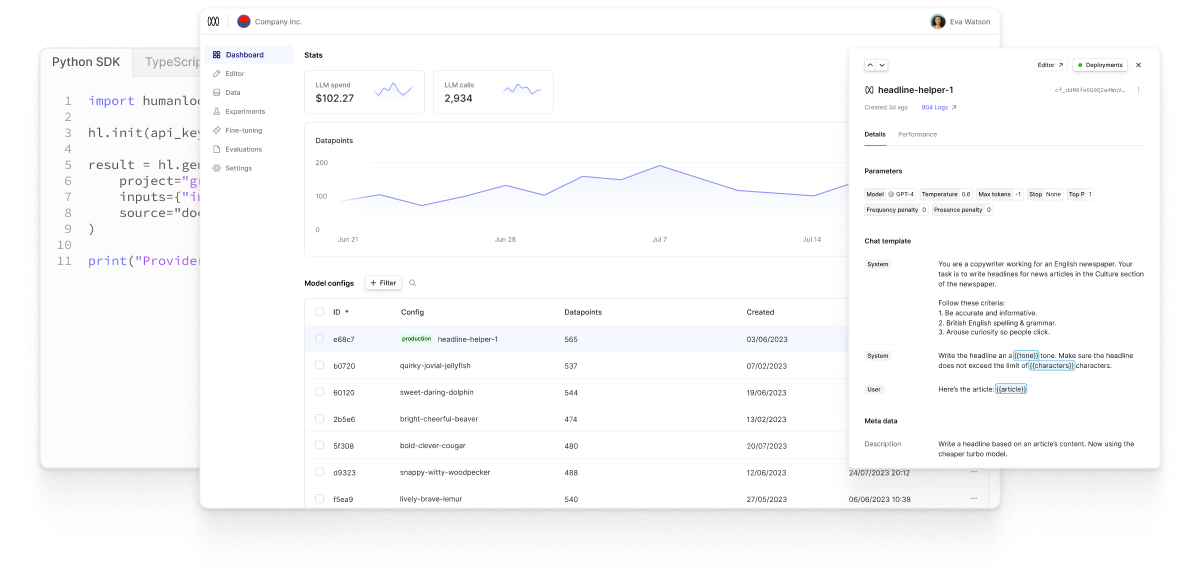Switch to the Python SDK tab
Screen dimensions: 1200x568
coord(86,62)
